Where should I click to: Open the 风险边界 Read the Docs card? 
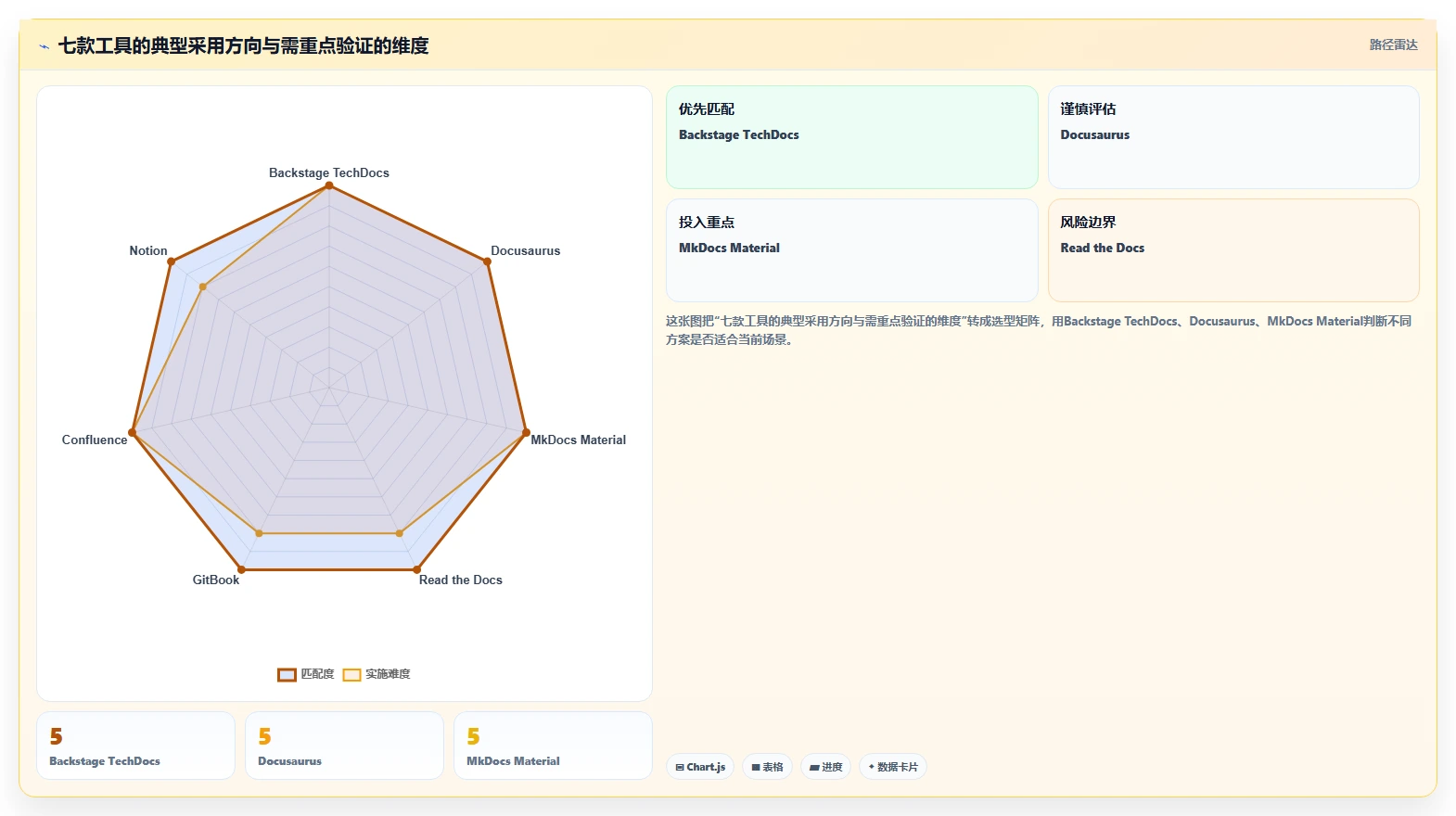[1233, 250]
